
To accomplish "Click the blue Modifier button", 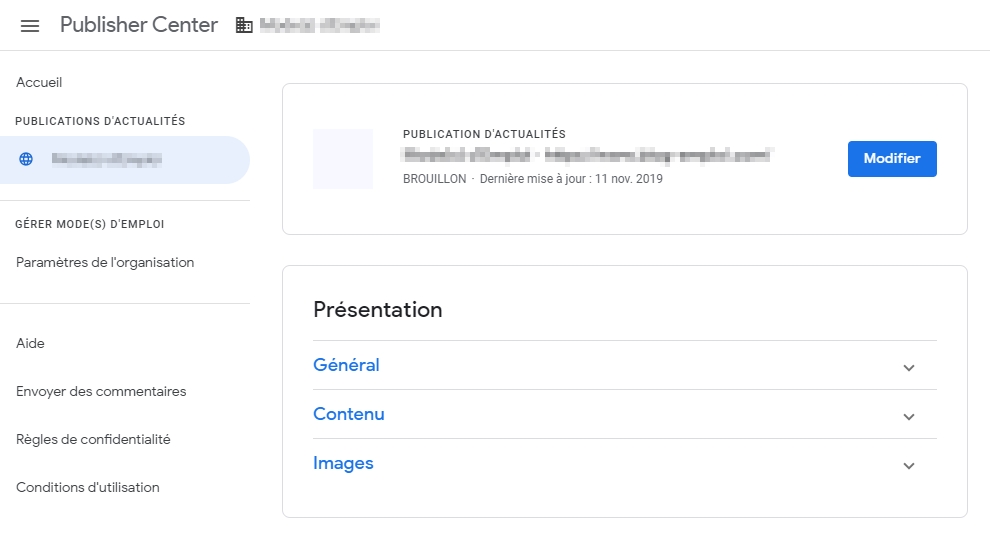I will [x=892, y=159].
